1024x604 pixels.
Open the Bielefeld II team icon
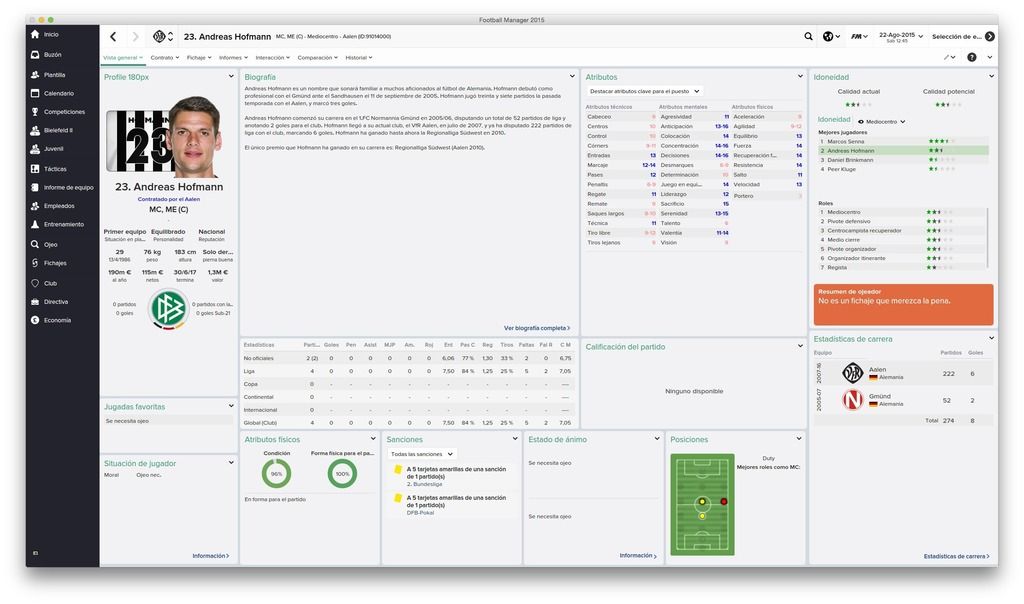click(35, 130)
